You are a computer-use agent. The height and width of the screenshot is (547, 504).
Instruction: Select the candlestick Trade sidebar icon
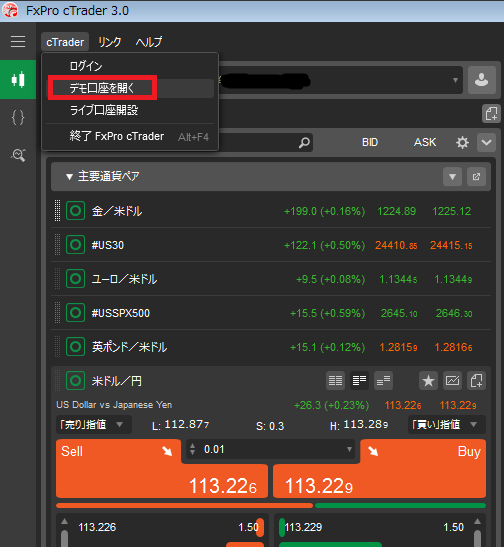click(x=18, y=80)
